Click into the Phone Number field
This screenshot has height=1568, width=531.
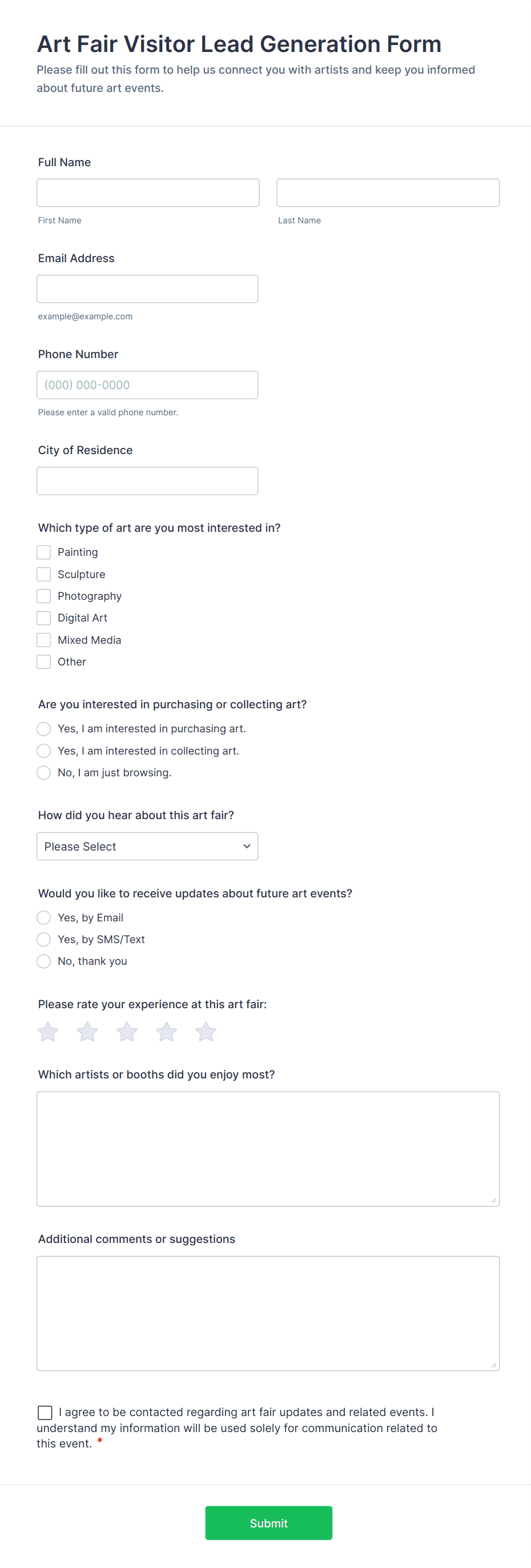coord(147,384)
